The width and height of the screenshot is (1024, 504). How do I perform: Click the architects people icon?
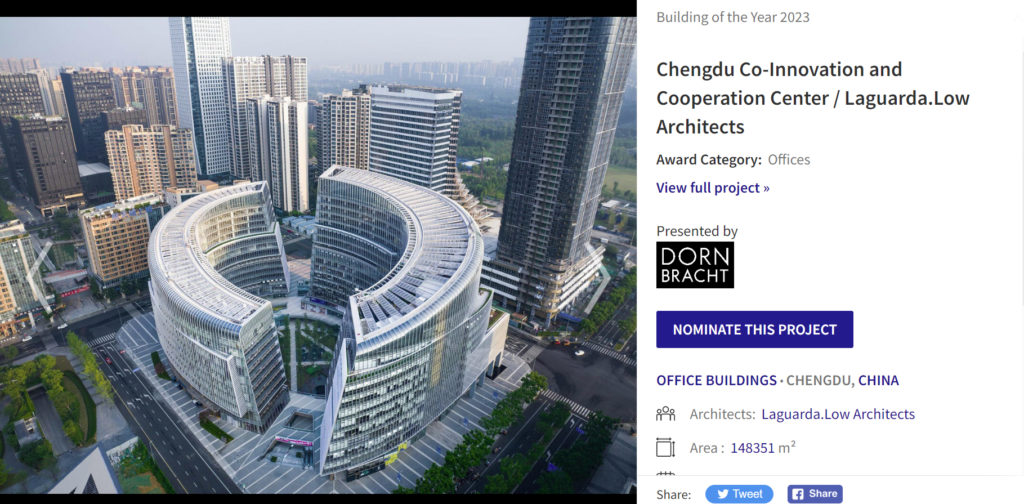tap(665, 414)
